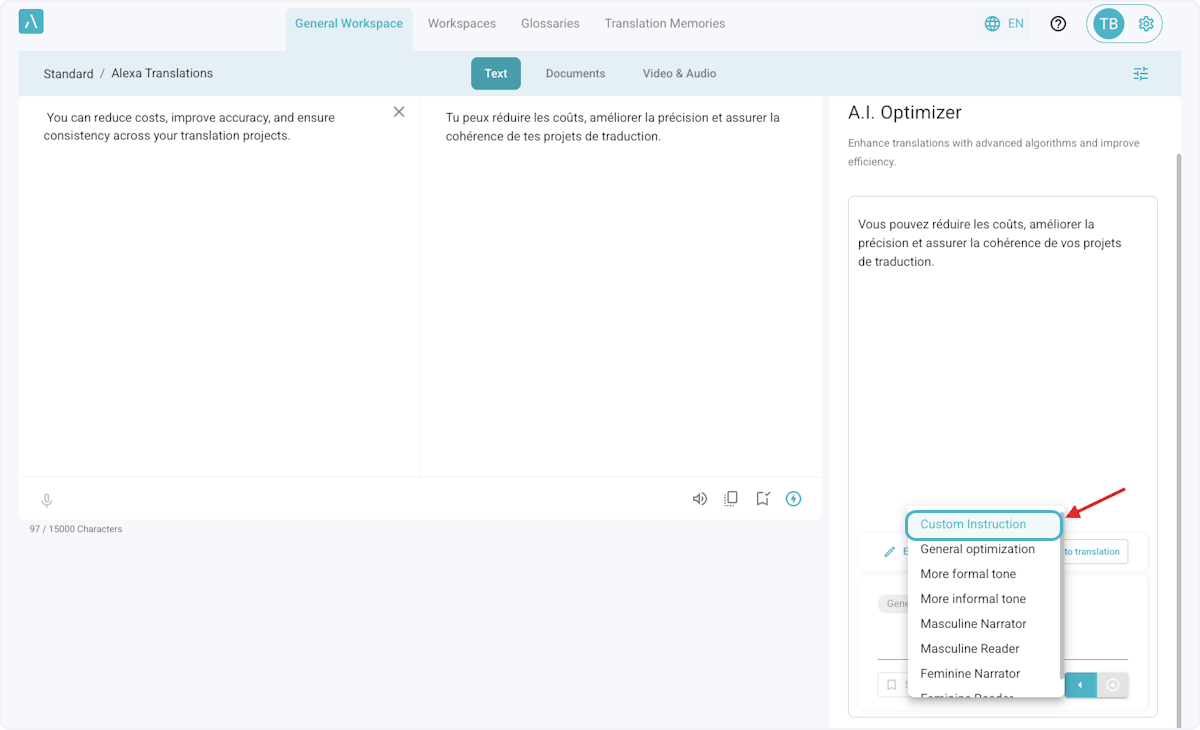Open the help question mark icon

1058,24
